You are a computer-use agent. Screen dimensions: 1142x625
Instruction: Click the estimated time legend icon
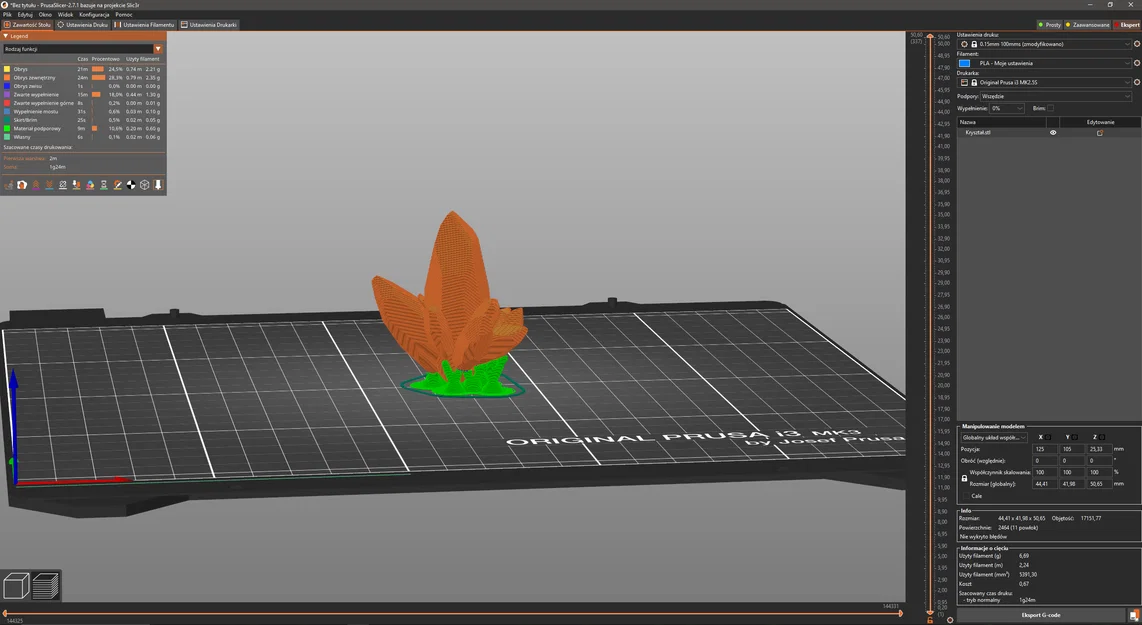[103, 184]
